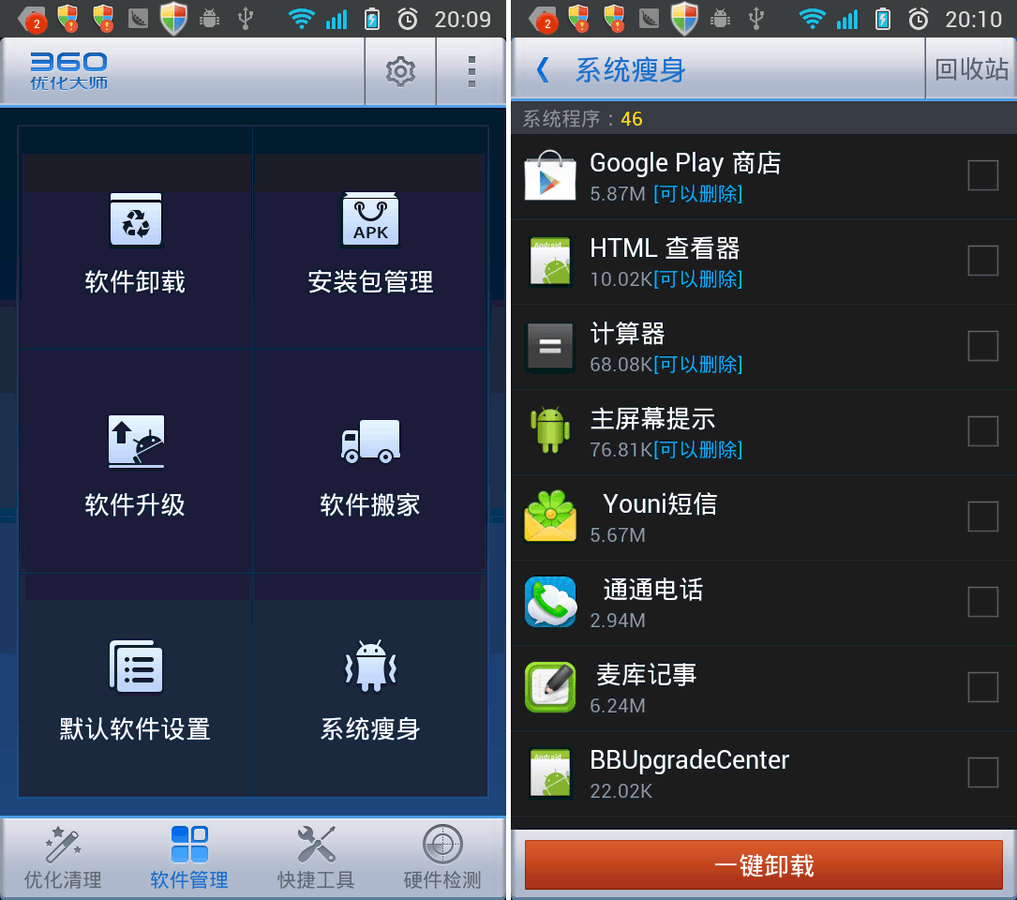
Task: Switch to the 硬件检测 tab
Action: click(x=442, y=859)
